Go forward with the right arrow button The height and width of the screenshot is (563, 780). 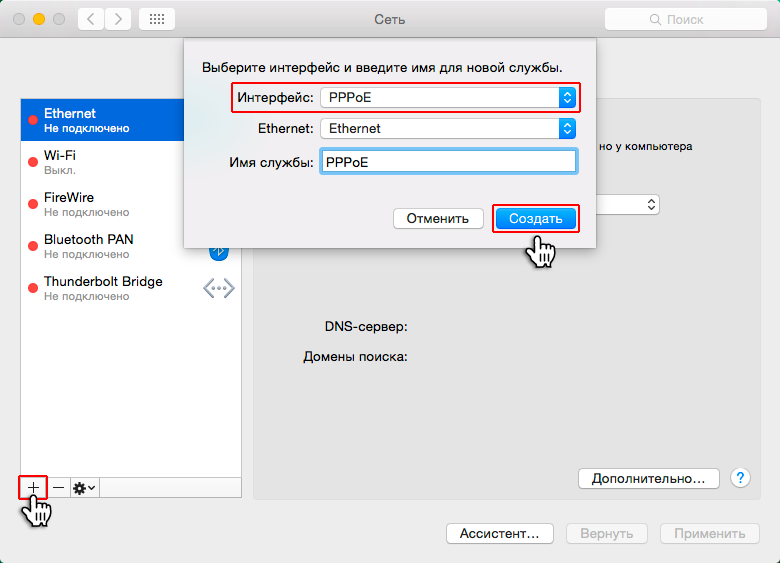coord(118,19)
